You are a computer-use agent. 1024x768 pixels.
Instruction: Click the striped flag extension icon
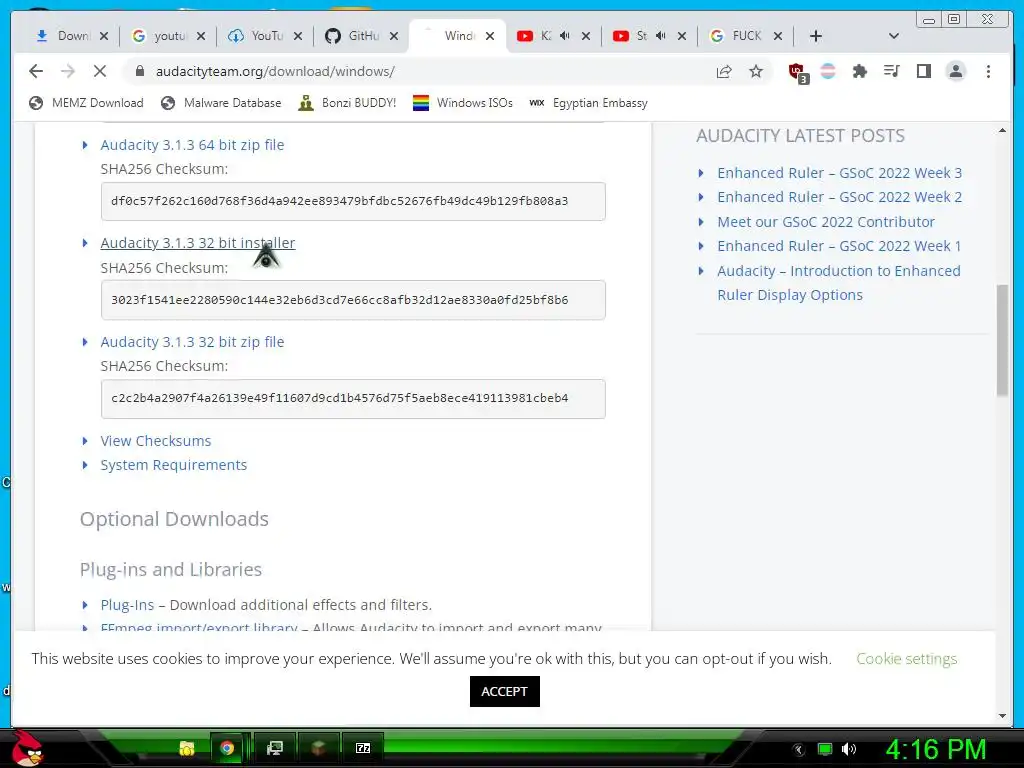tap(828, 71)
